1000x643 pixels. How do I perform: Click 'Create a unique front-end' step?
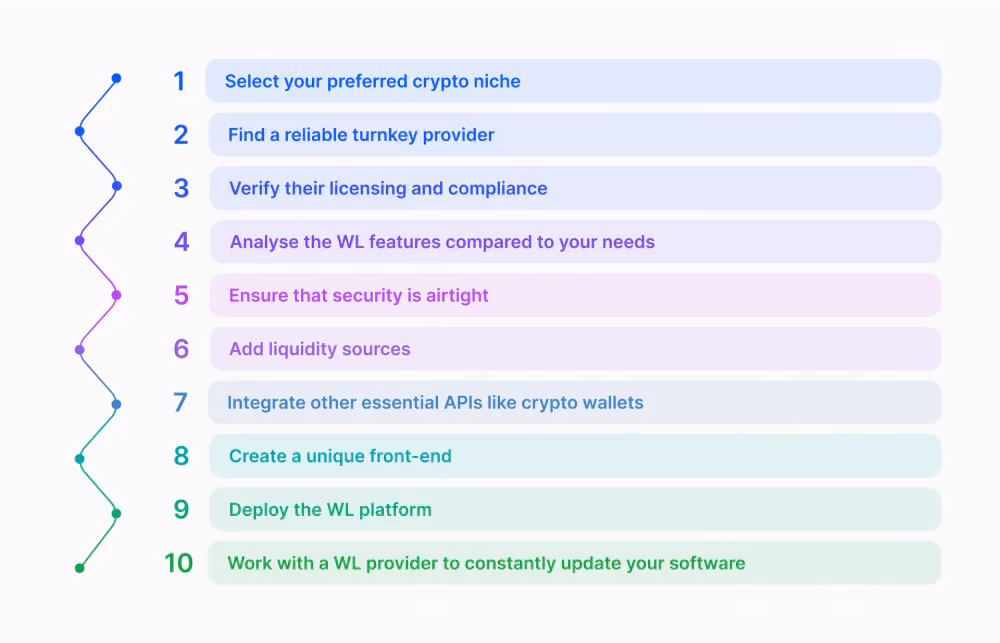click(575, 456)
